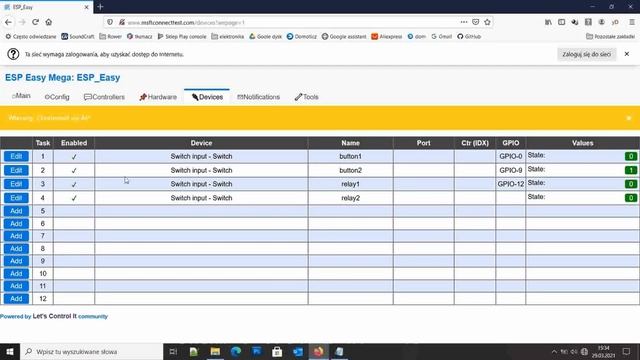Add a device to task 11
The image size is (640, 360).
point(16,286)
